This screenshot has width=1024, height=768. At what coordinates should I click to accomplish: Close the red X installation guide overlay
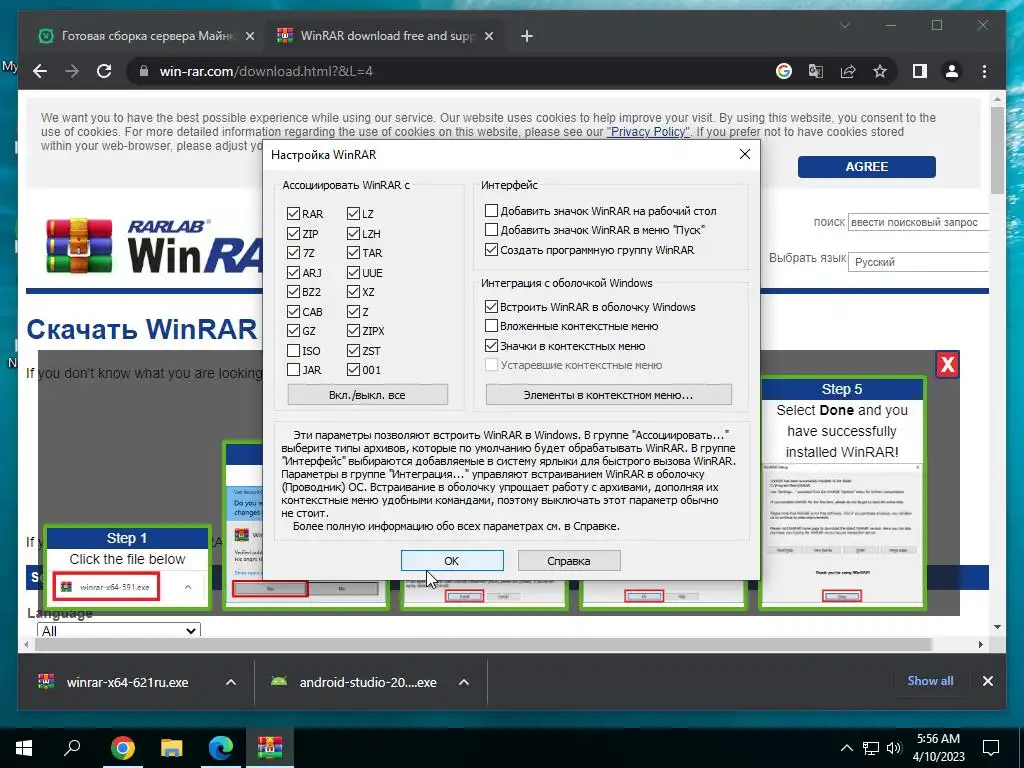coord(947,364)
